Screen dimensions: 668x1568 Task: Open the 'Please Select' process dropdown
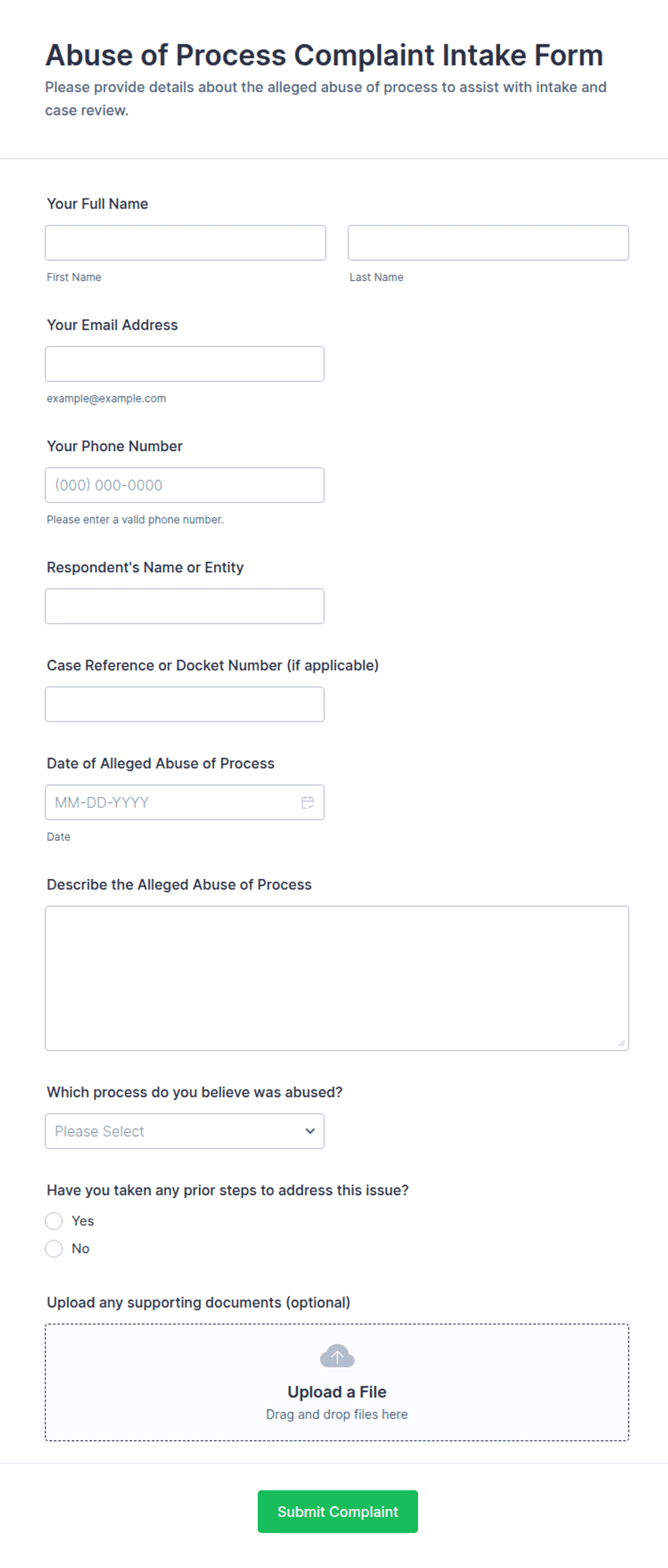[x=185, y=1130]
